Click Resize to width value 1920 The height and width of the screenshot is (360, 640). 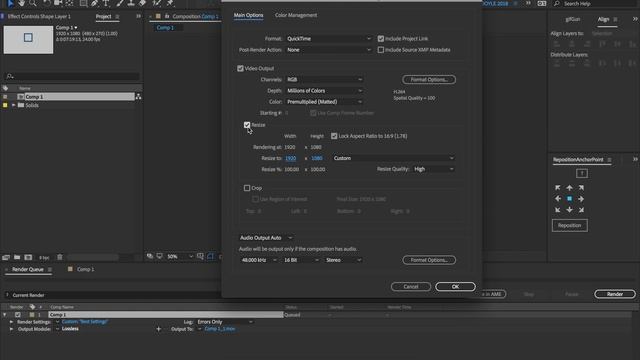pyautogui.click(x=291, y=158)
